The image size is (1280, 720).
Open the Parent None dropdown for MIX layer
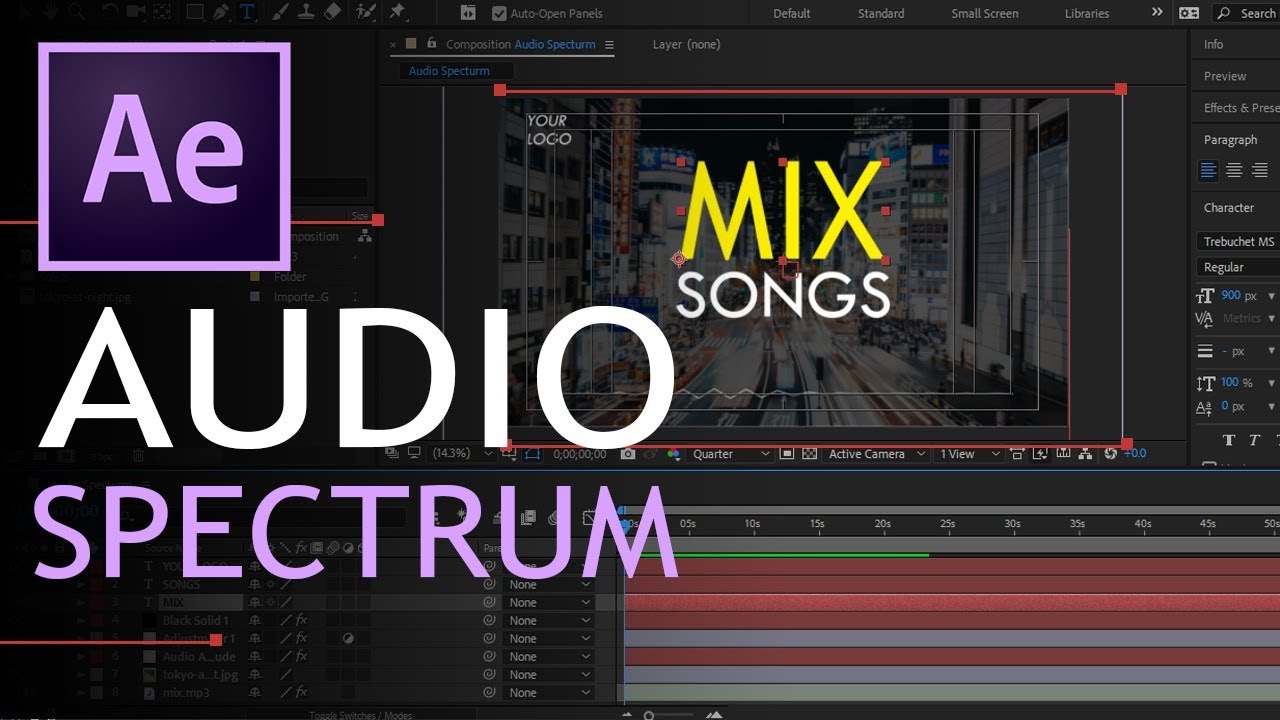click(x=549, y=603)
